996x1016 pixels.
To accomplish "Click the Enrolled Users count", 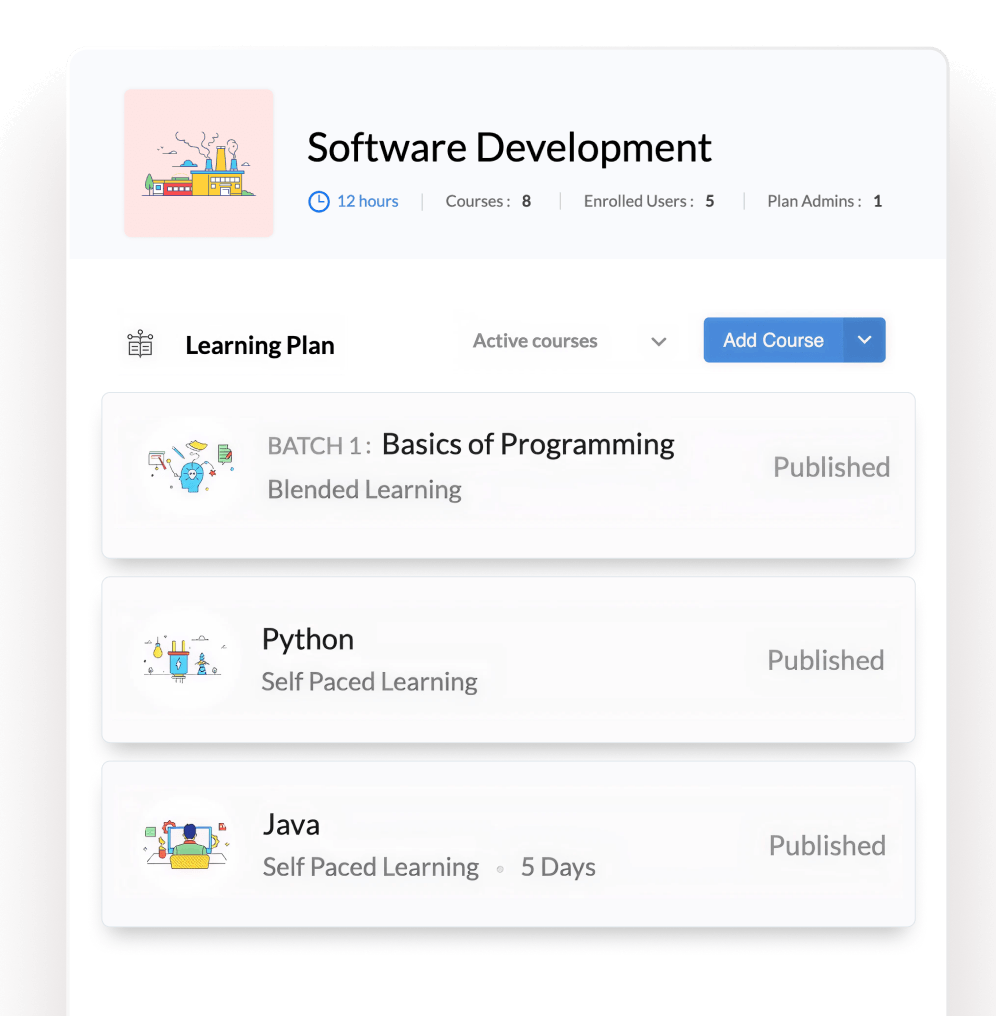I will click(x=709, y=202).
